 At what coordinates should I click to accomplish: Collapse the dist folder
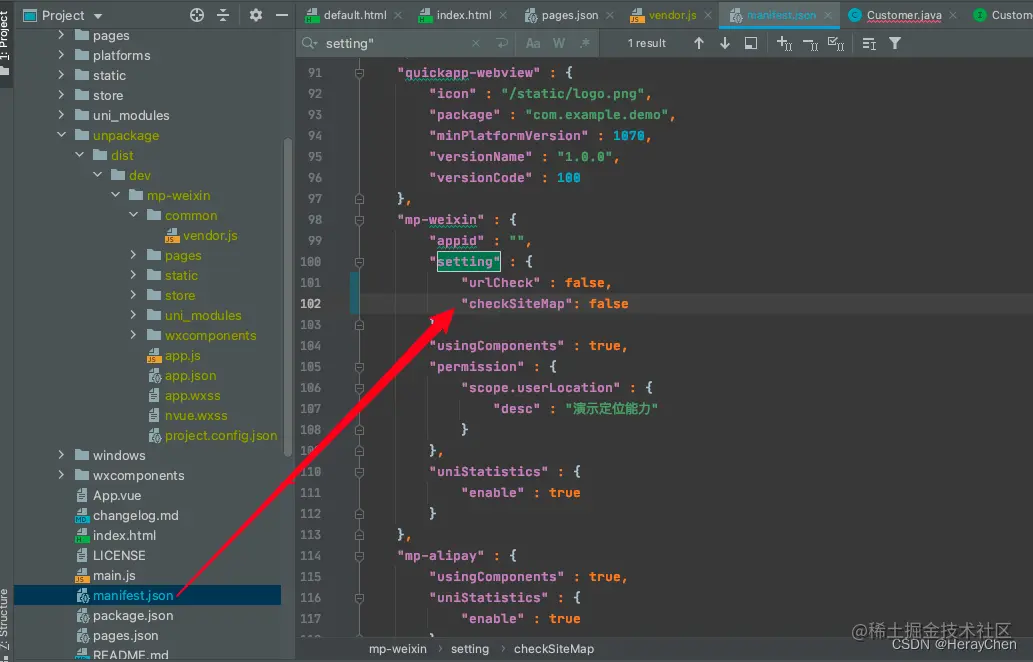pos(80,155)
